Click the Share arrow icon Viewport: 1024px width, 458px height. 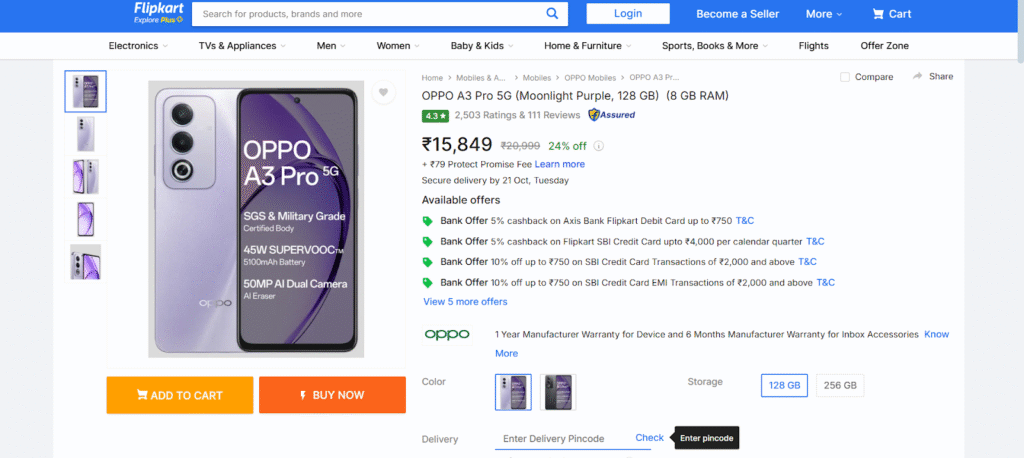[918, 76]
